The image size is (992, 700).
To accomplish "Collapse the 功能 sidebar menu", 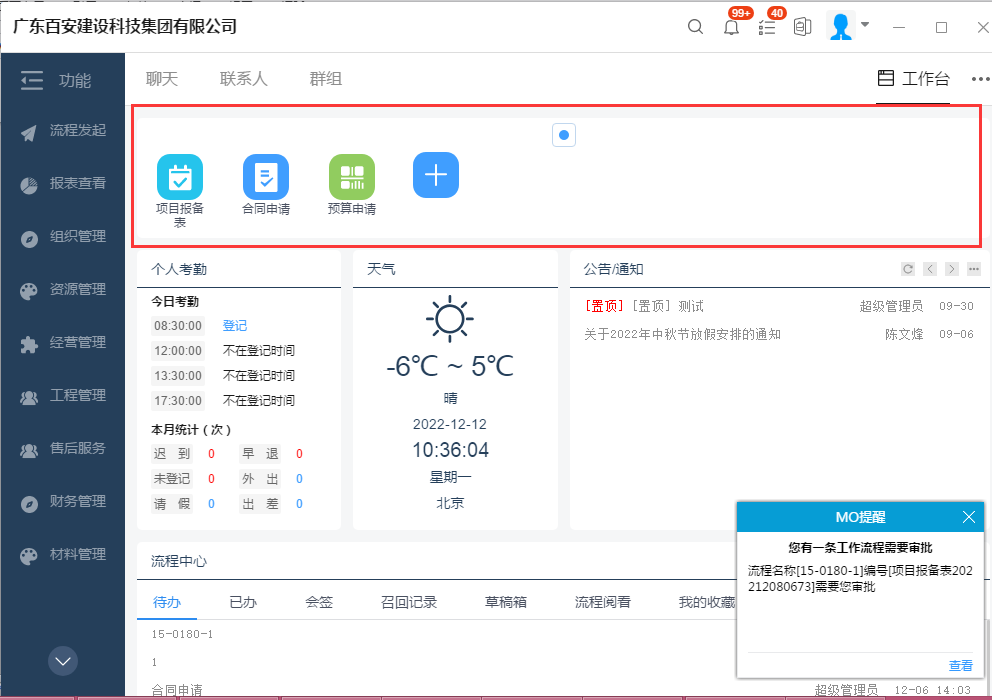I will pos(32,80).
